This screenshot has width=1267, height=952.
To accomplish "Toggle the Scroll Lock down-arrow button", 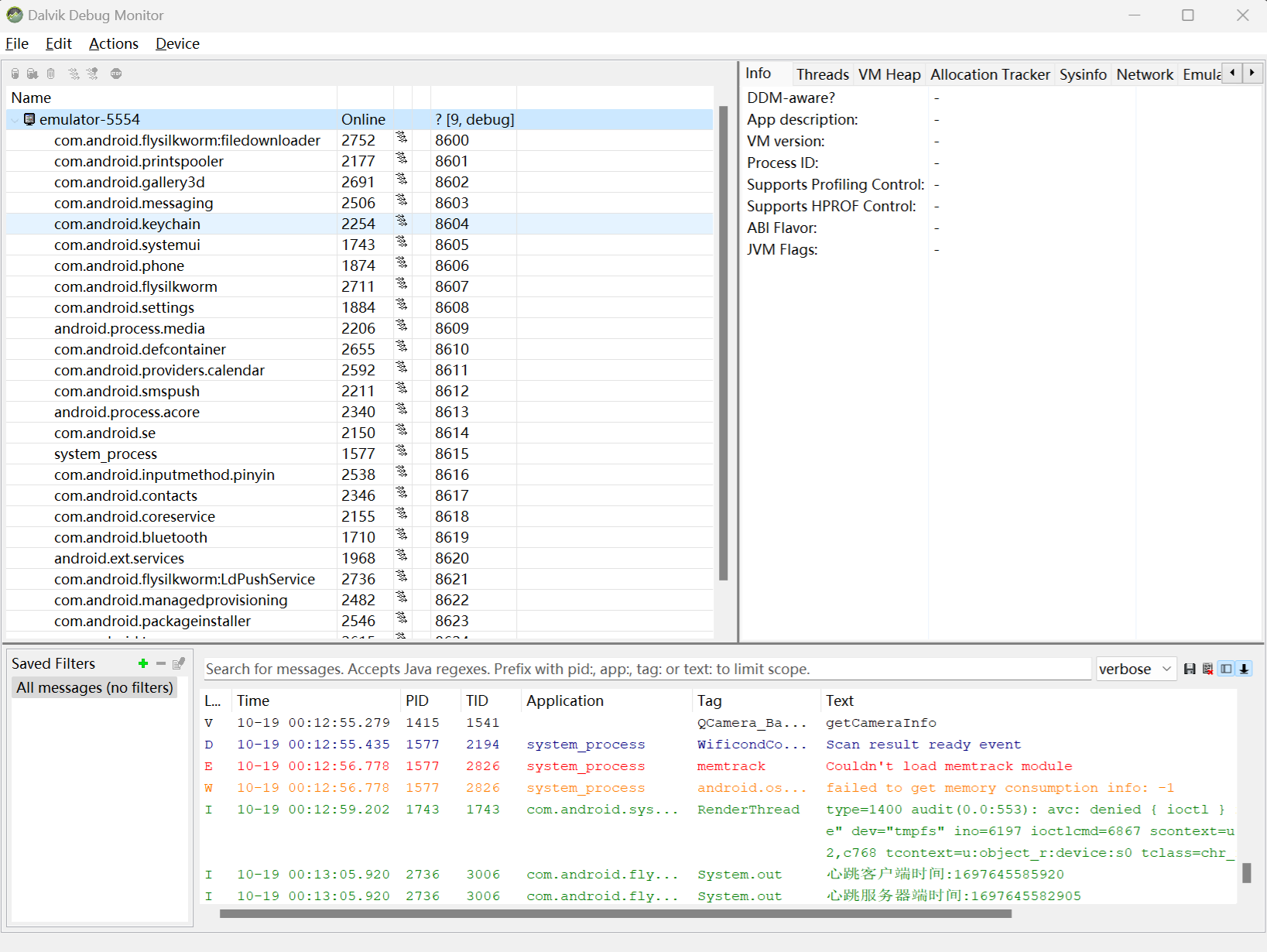I will (1245, 669).
